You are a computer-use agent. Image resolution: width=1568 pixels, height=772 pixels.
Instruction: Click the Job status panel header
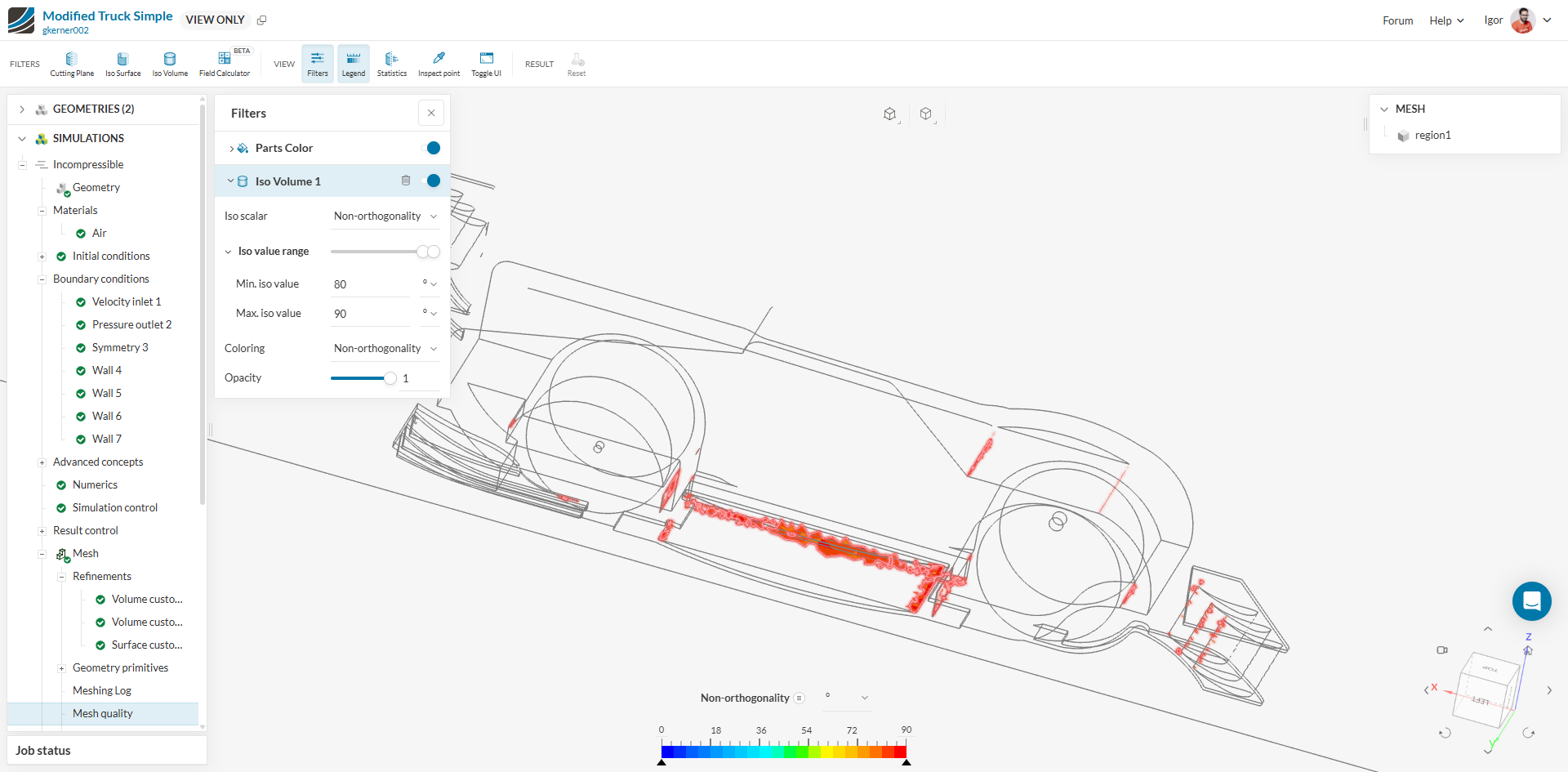coord(107,750)
